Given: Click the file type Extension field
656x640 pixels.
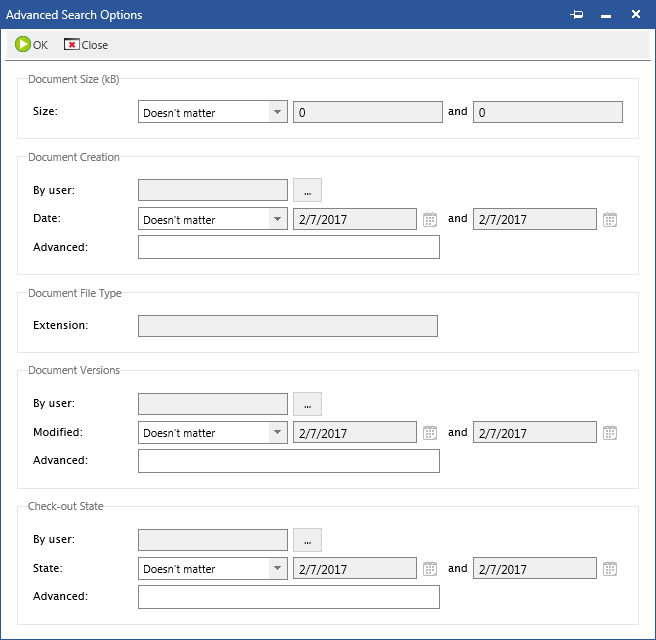Looking at the screenshot, I should pyautogui.click(x=287, y=326).
